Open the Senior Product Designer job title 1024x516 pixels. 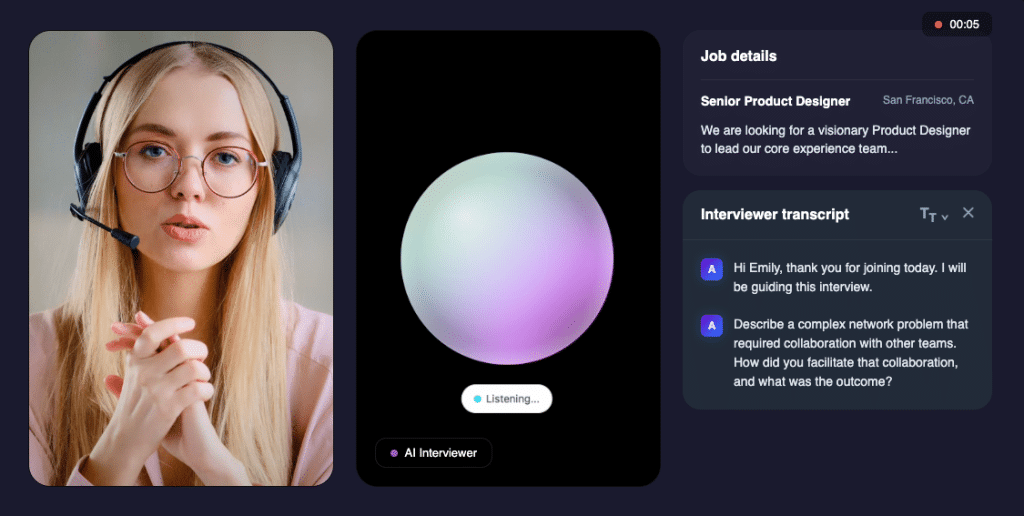pos(775,101)
